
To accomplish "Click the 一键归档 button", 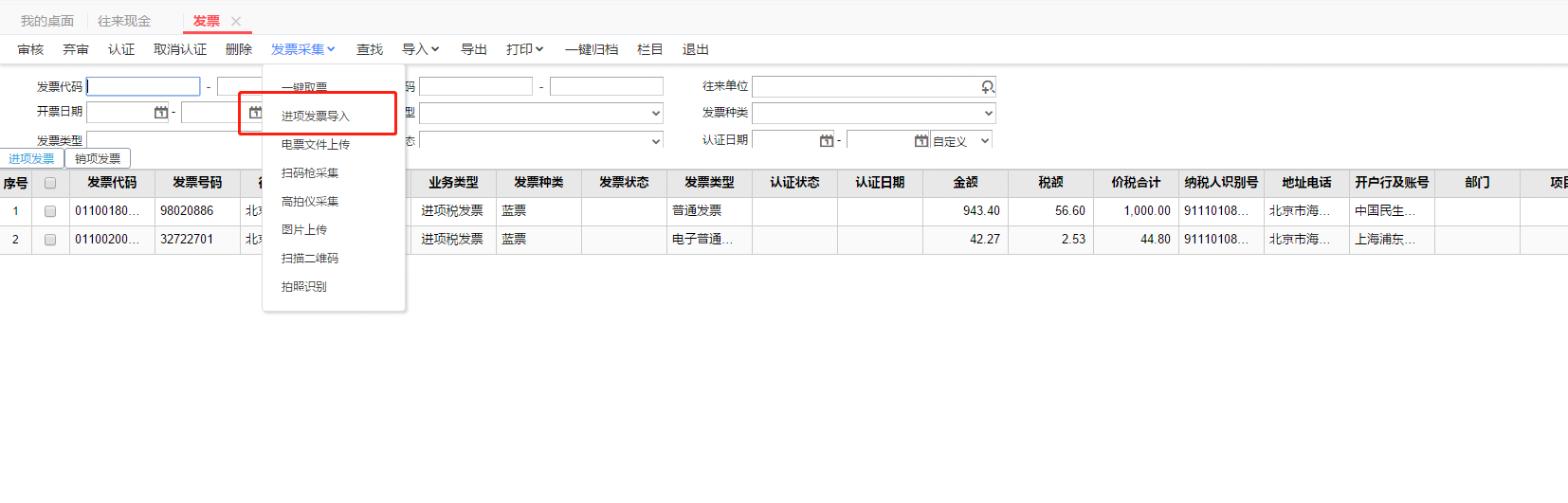I will pyautogui.click(x=591, y=49).
